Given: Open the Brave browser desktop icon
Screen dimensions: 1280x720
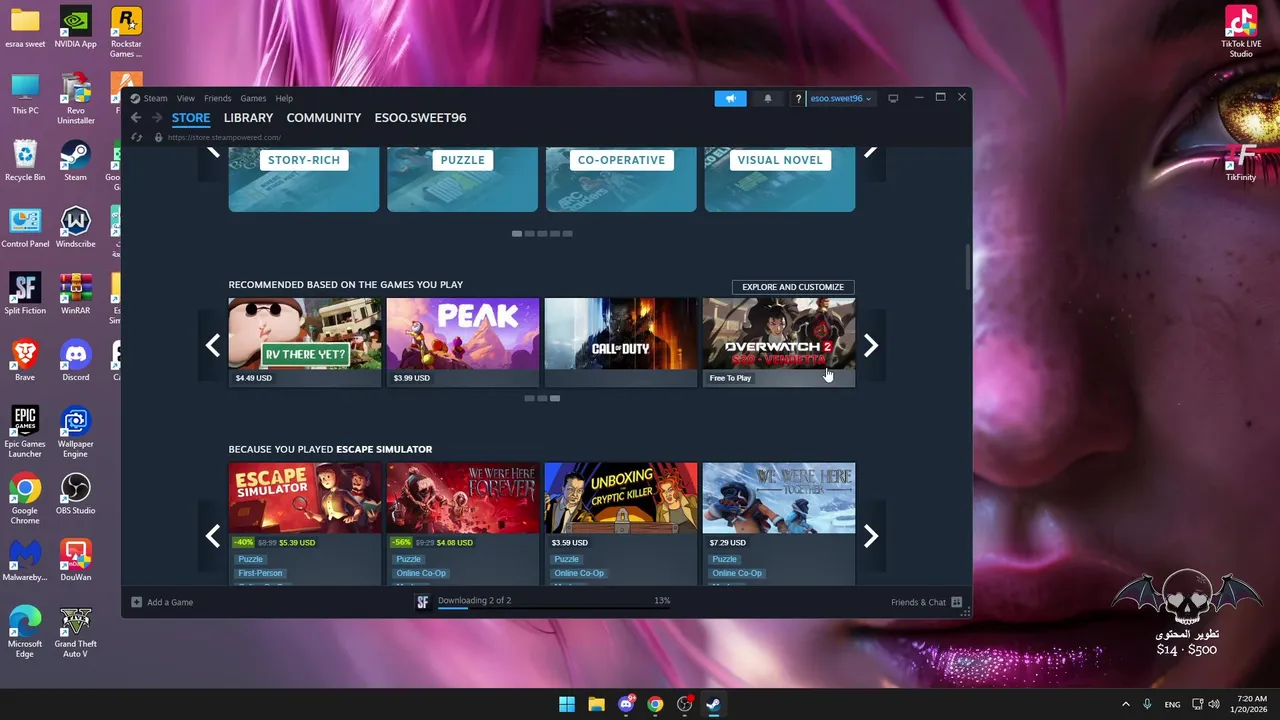Looking at the screenshot, I should point(25,361).
